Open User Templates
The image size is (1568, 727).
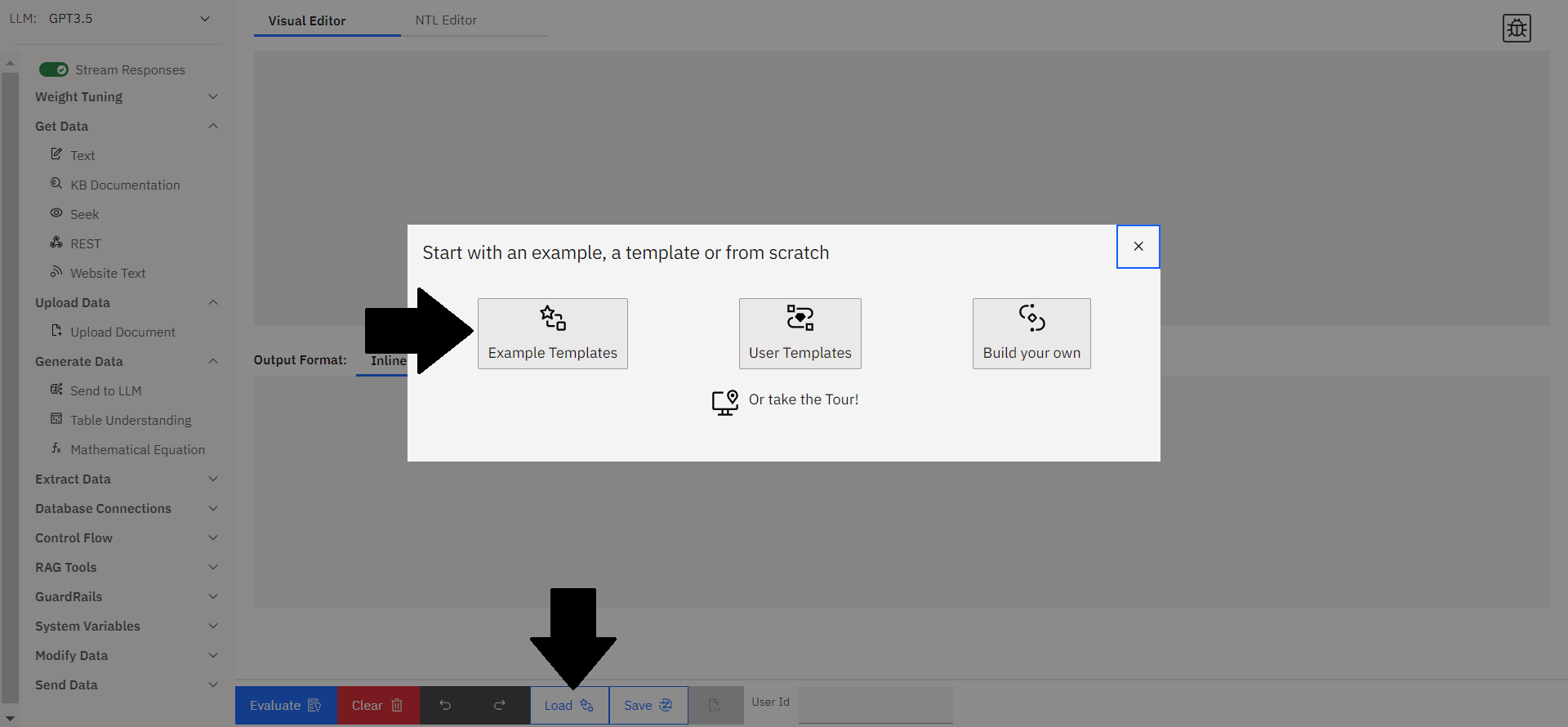click(800, 333)
